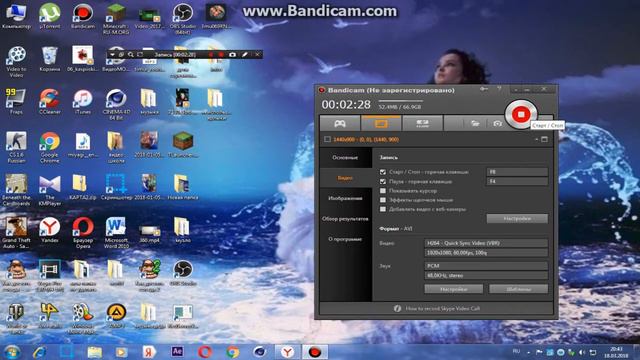Screen dimensions: 640x360
Task: Switch to Bandicam taskbar button
Action: point(315,352)
